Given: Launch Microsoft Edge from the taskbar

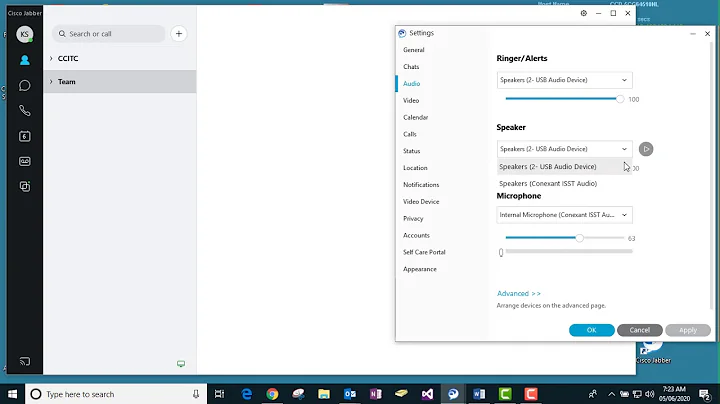Looking at the screenshot, I should pyautogui.click(x=247, y=394).
